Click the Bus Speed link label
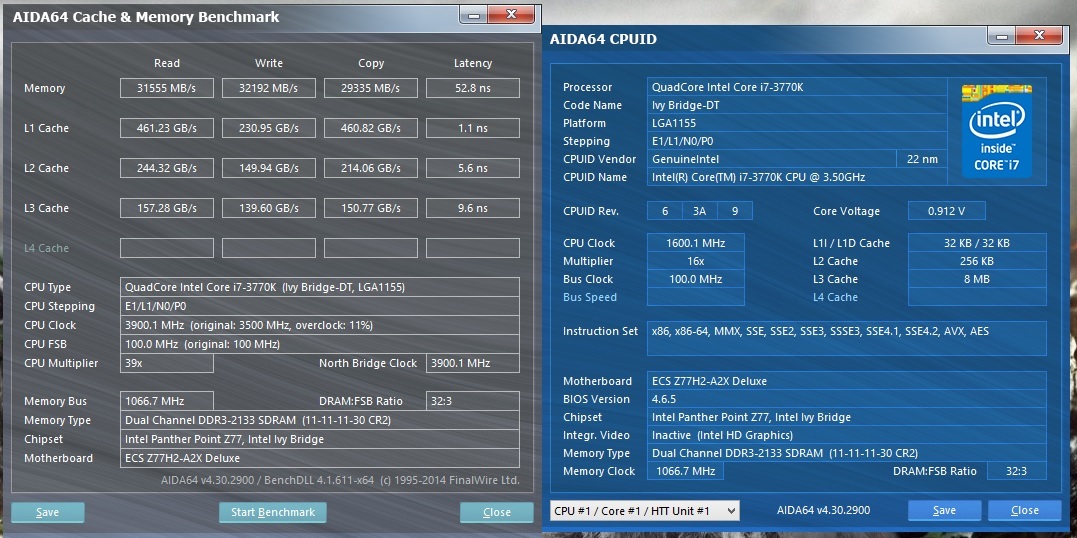This screenshot has height=538, width=1077. tap(589, 298)
